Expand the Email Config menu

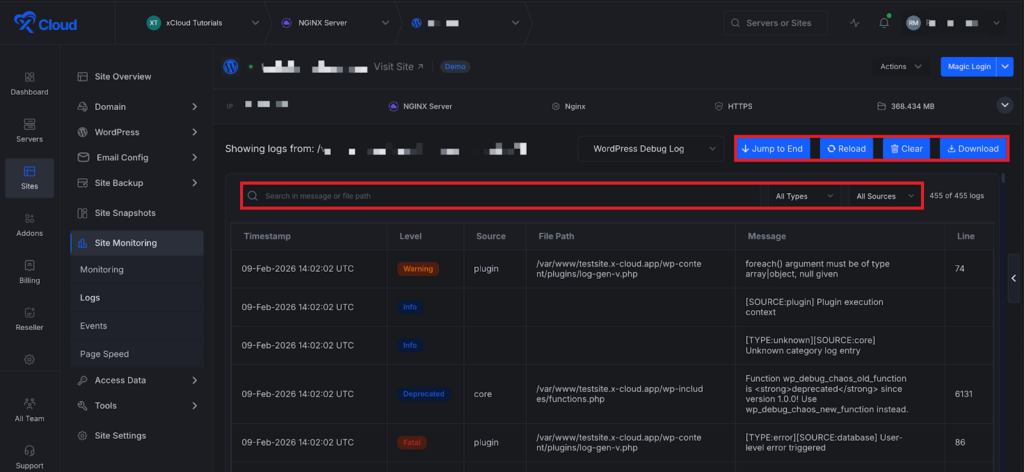pos(137,157)
